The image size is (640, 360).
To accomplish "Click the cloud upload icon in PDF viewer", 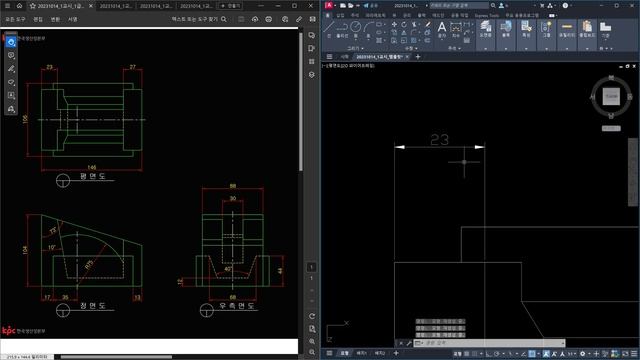I will coord(255,19).
